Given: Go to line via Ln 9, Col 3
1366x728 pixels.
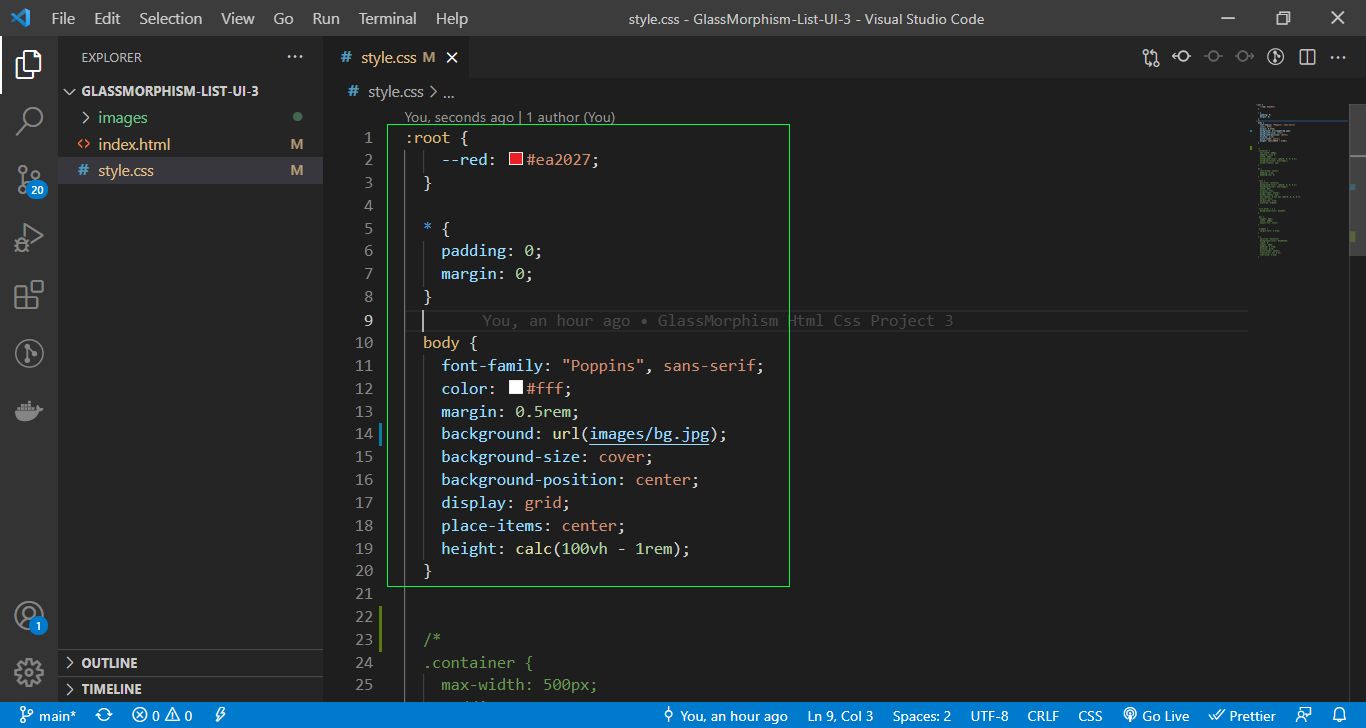Looking at the screenshot, I should tap(840, 716).
